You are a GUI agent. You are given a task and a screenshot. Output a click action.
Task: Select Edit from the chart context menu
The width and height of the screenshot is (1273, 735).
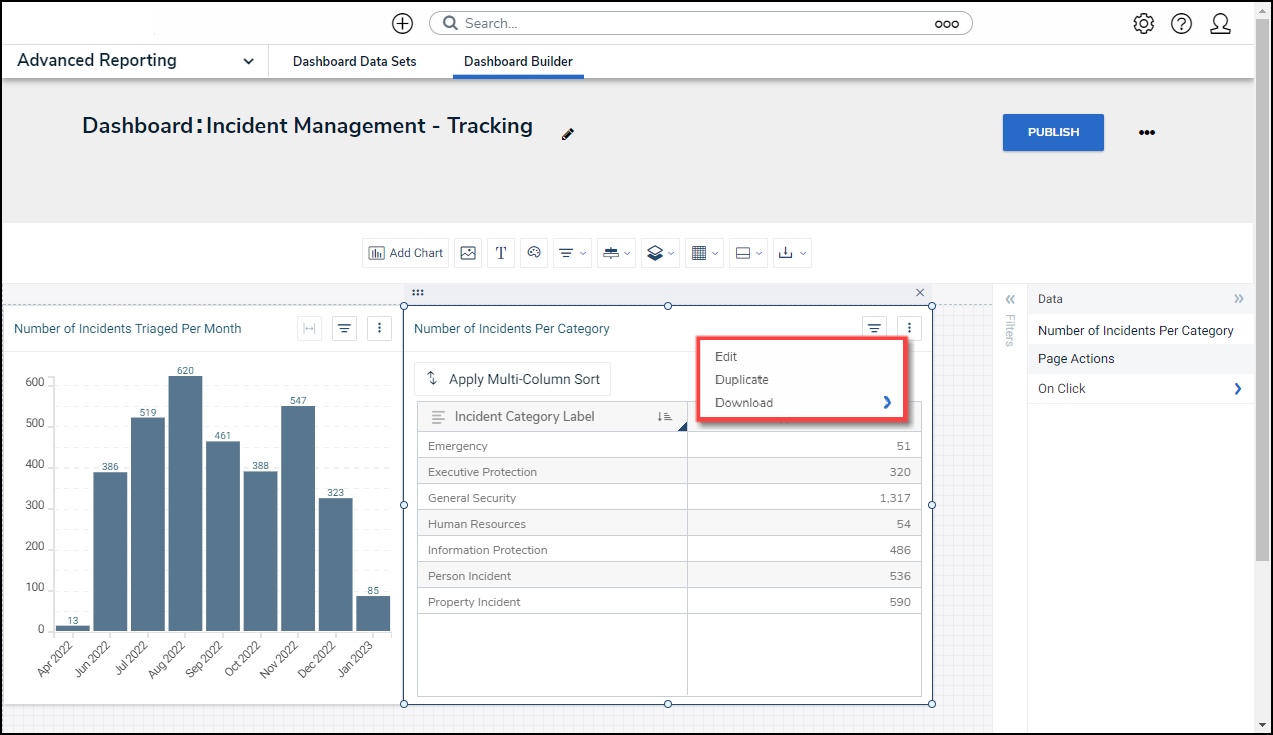pyautogui.click(x=726, y=357)
